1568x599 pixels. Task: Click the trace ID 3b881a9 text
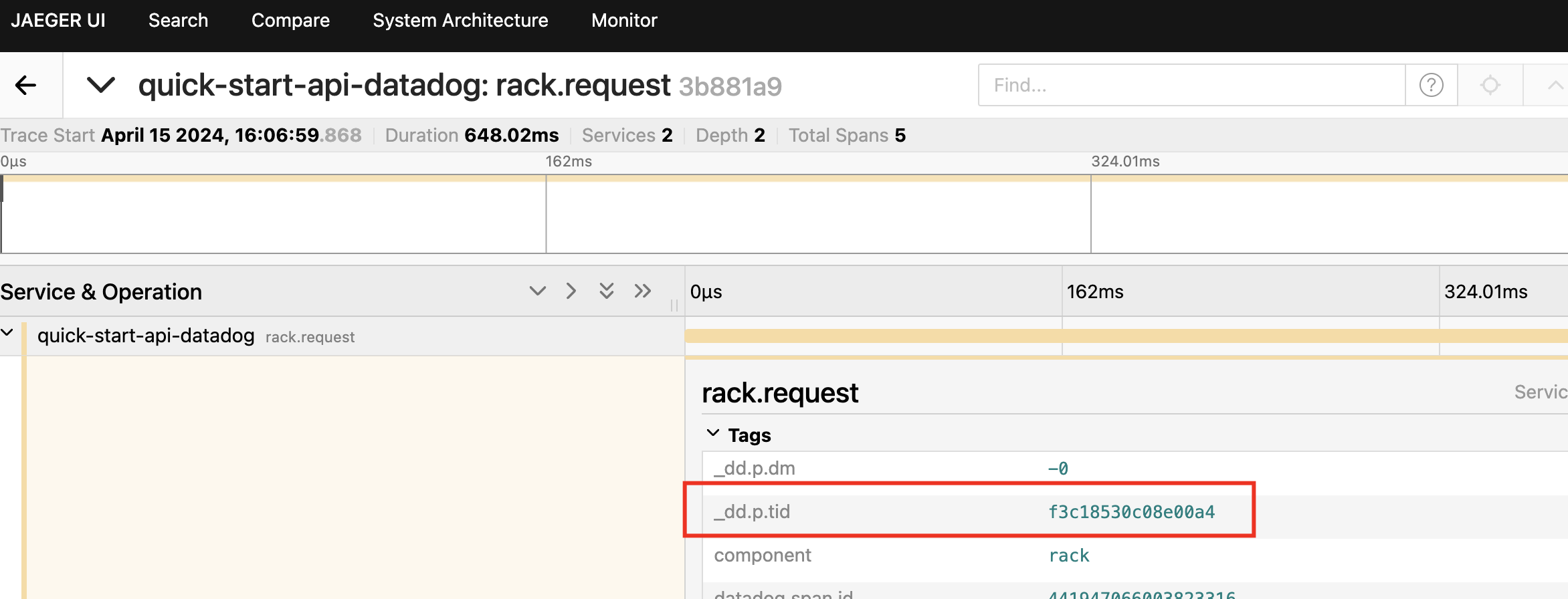tap(730, 87)
